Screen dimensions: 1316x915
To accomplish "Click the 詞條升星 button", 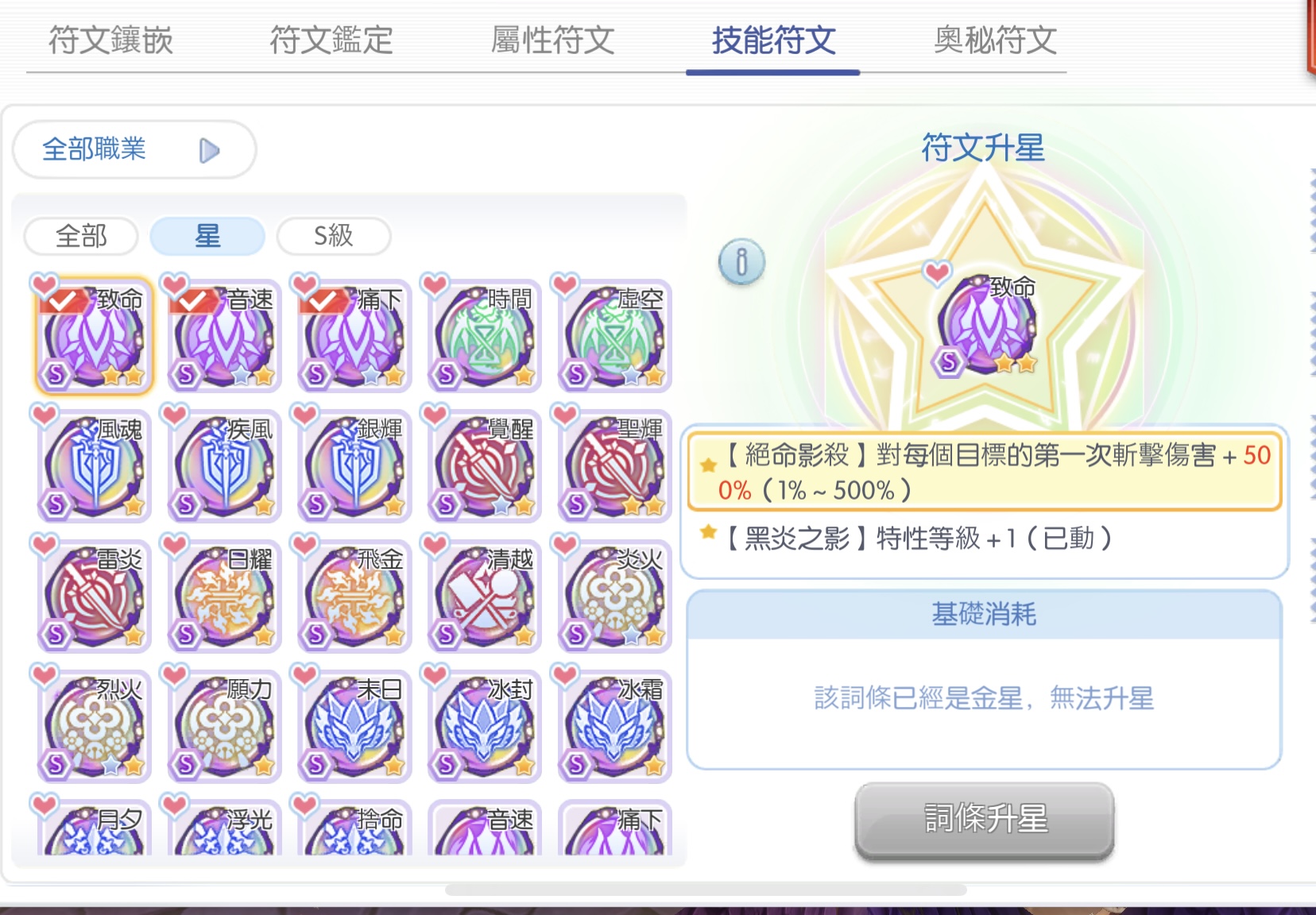I will (x=985, y=819).
